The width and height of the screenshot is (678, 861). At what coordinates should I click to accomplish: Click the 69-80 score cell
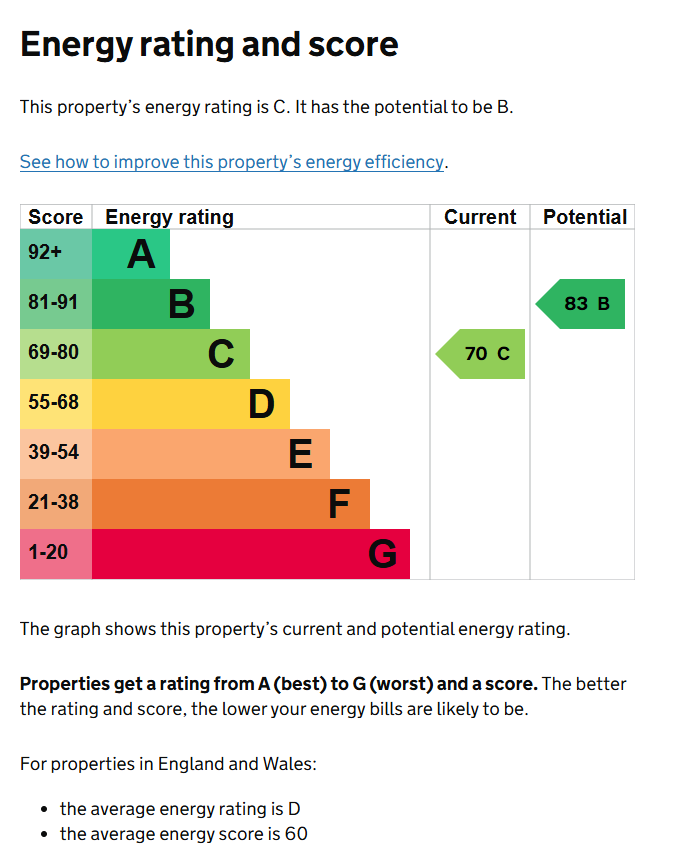tap(56, 354)
